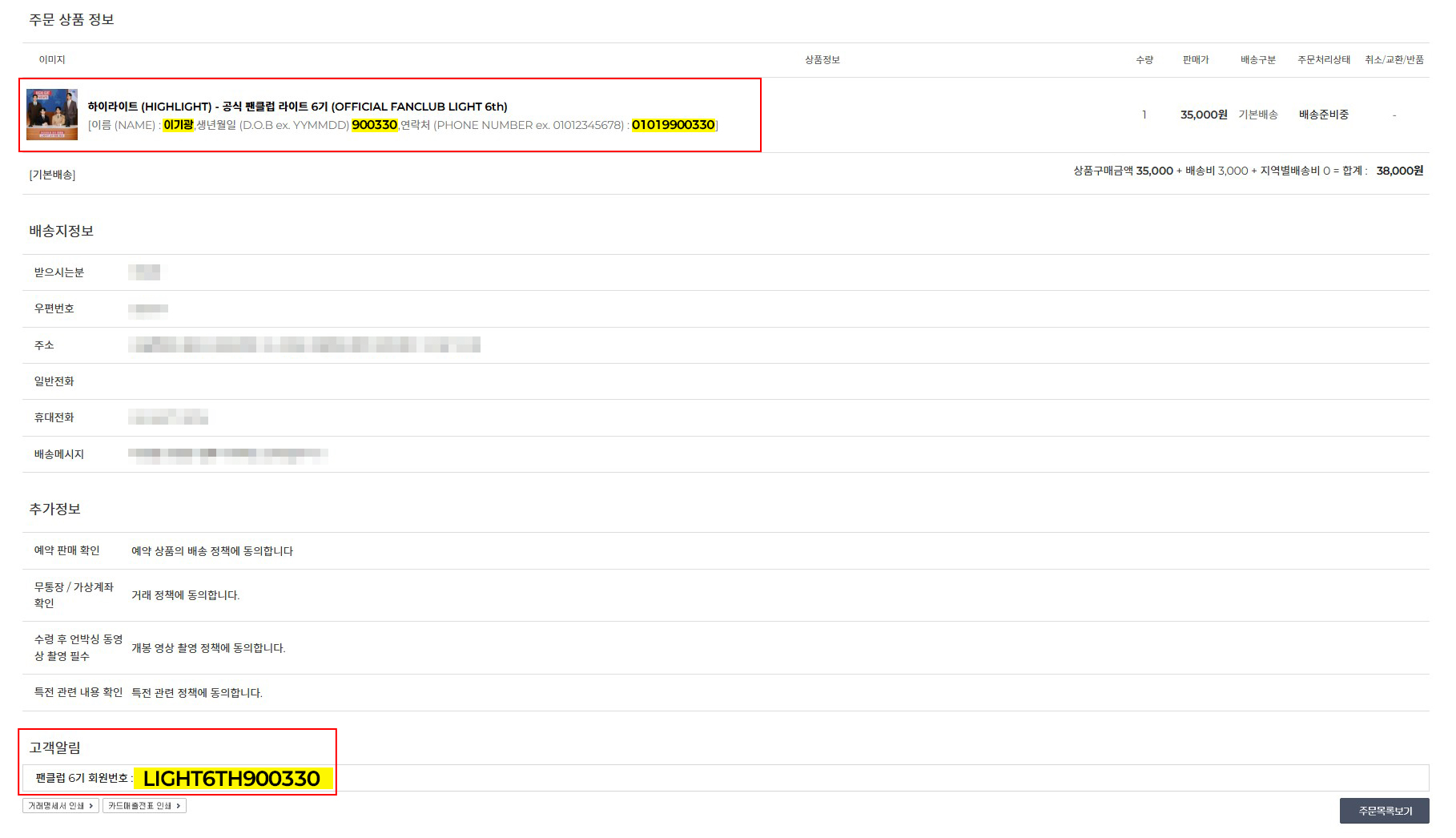This screenshot has width=1456, height=838.
Task: Click the 주문처리상태 column header
Action: pos(1323,60)
